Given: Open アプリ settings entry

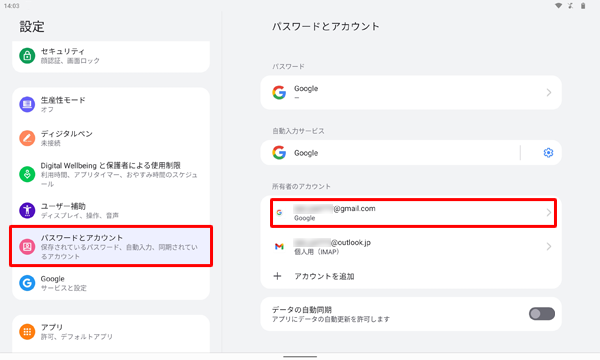Looking at the screenshot, I should pyautogui.click(x=111, y=332).
